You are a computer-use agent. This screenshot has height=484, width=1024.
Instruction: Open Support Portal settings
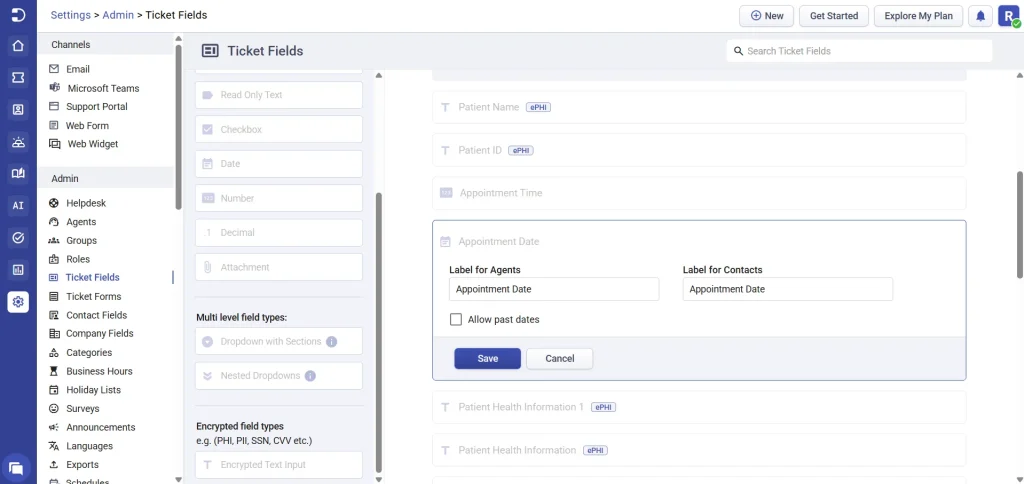pos(97,106)
